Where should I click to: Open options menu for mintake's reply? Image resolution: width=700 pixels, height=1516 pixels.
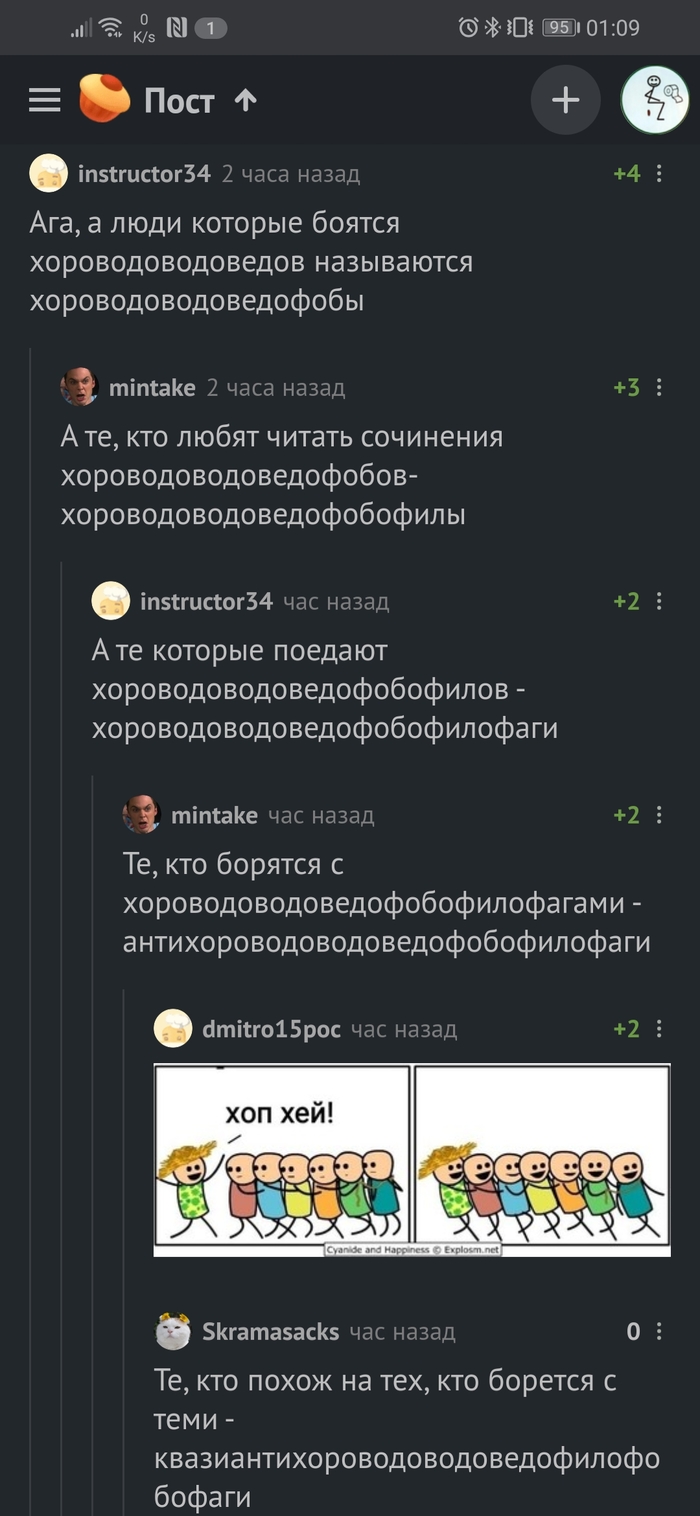659,388
